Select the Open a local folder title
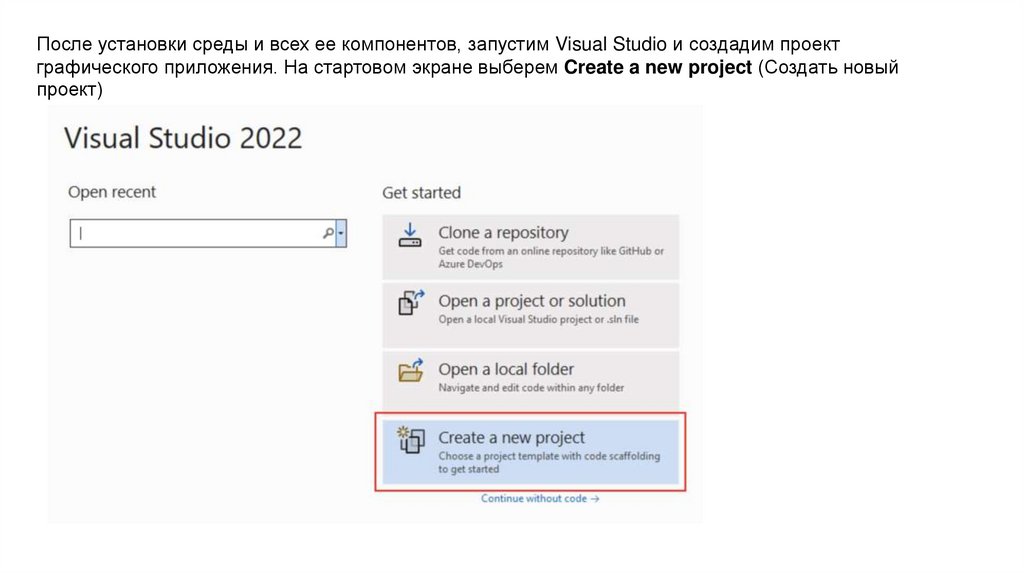 tap(506, 369)
